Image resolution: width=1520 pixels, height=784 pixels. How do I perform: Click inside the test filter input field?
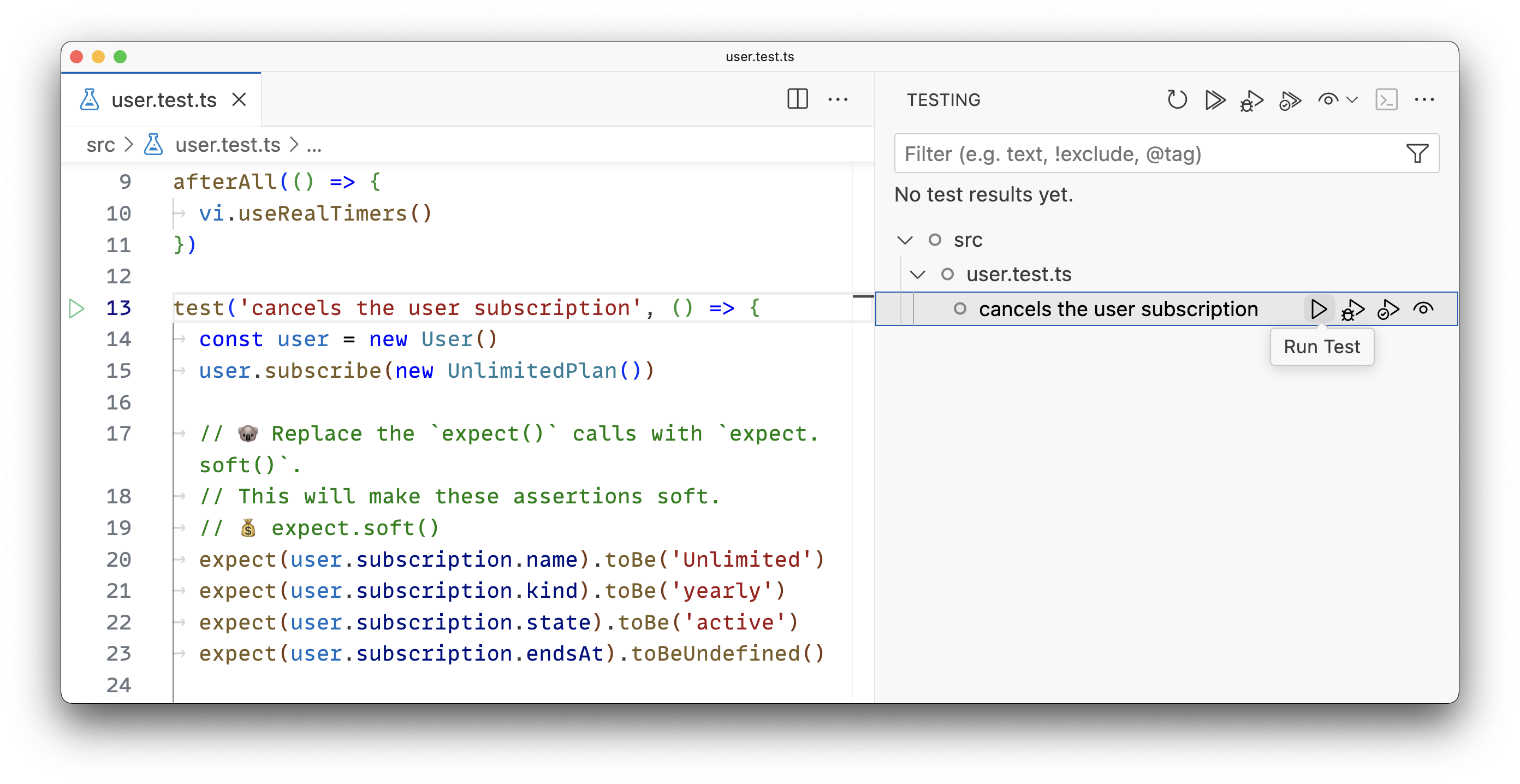[1121, 153]
